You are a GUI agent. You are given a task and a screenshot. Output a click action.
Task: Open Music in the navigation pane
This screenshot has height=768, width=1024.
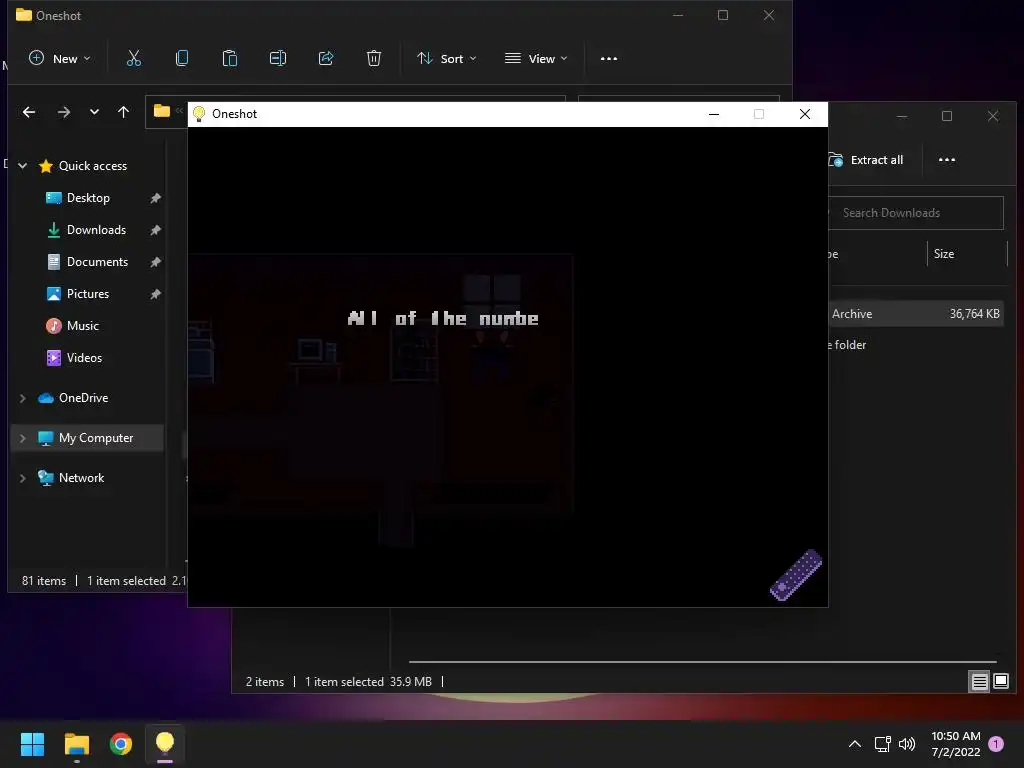click(x=83, y=326)
